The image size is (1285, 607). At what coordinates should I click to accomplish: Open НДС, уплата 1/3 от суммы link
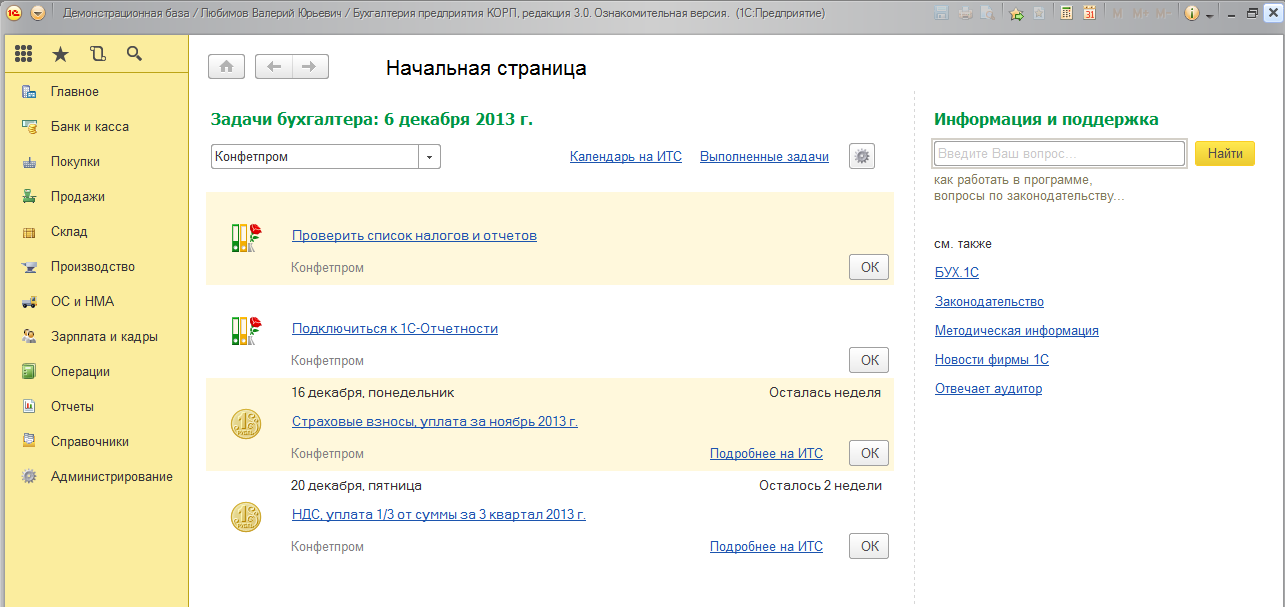point(439,515)
